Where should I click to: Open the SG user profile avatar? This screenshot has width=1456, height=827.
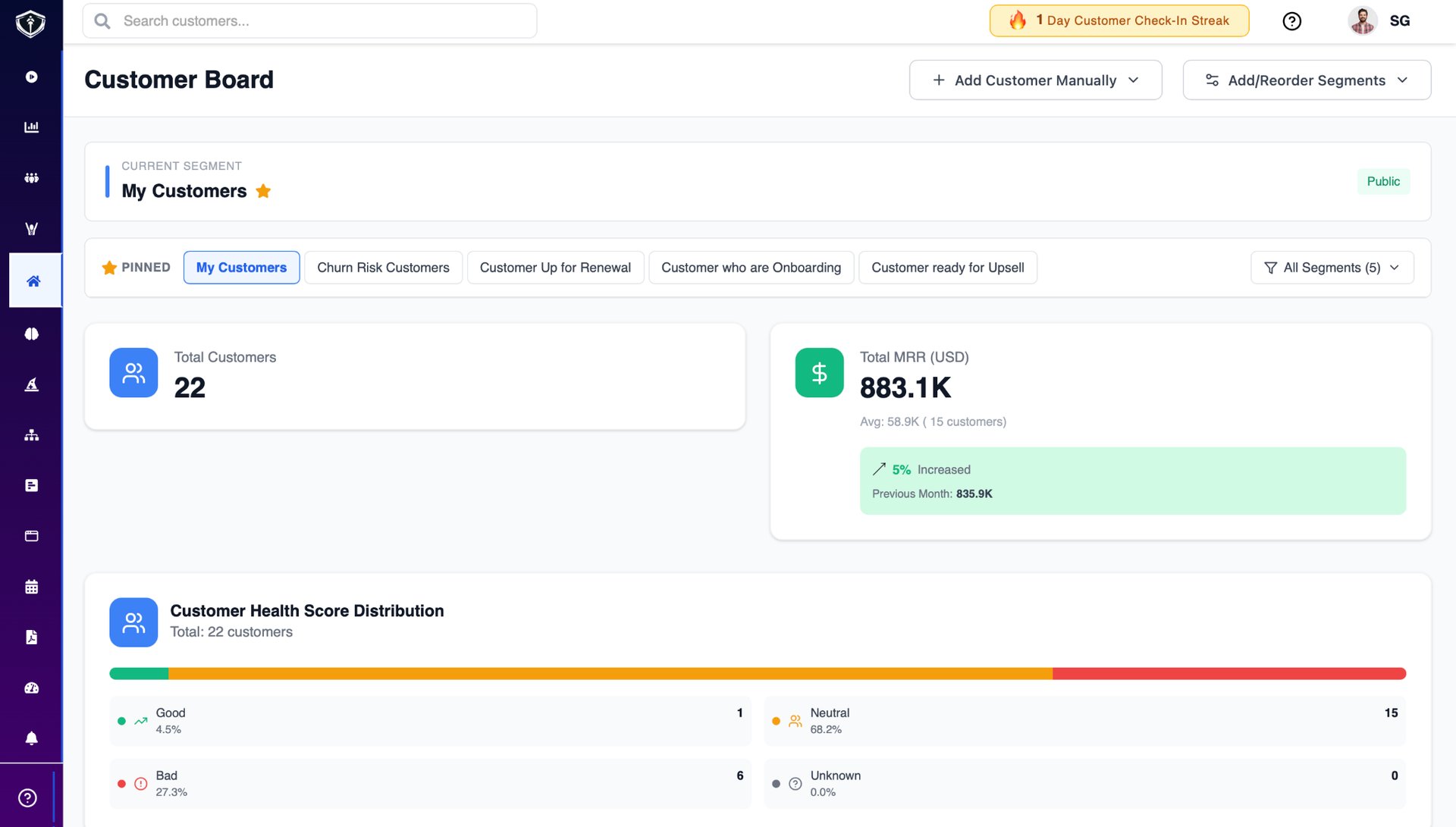coord(1363,21)
